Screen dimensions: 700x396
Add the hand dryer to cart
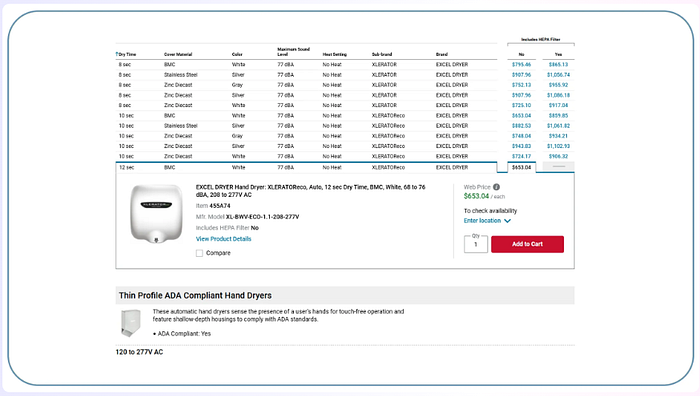(527, 244)
